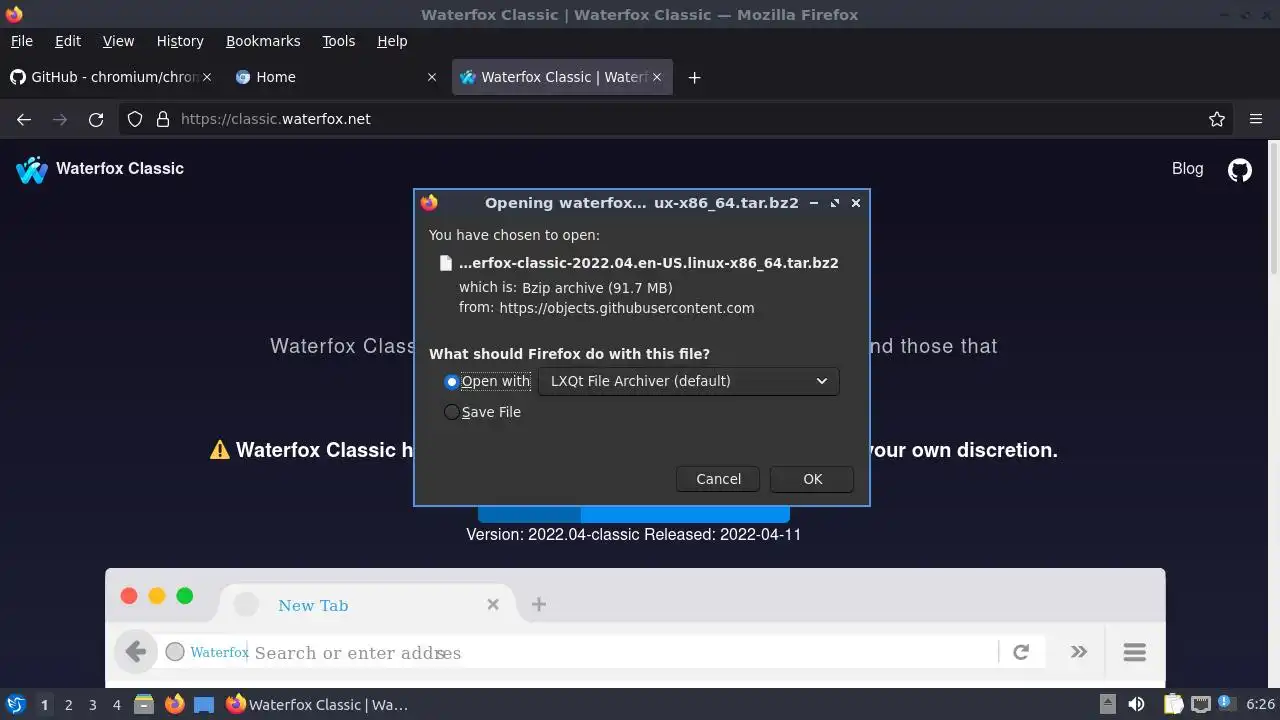The width and height of the screenshot is (1280, 720).
Task: Bookmark this page with the star
Action: click(x=1217, y=119)
